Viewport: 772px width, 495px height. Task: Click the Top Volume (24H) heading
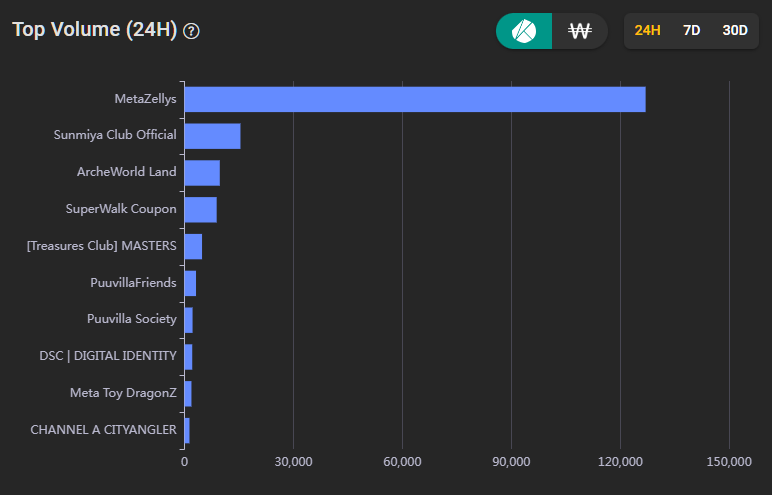tap(95, 30)
